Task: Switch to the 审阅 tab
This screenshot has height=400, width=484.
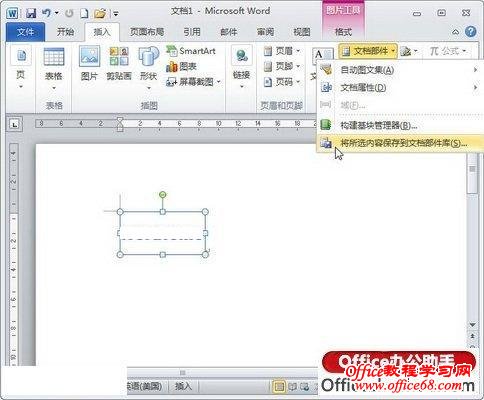Action: tap(265, 32)
